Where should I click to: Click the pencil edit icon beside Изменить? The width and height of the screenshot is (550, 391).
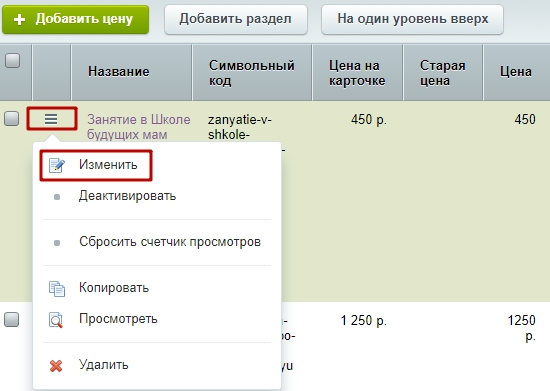tap(56, 165)
